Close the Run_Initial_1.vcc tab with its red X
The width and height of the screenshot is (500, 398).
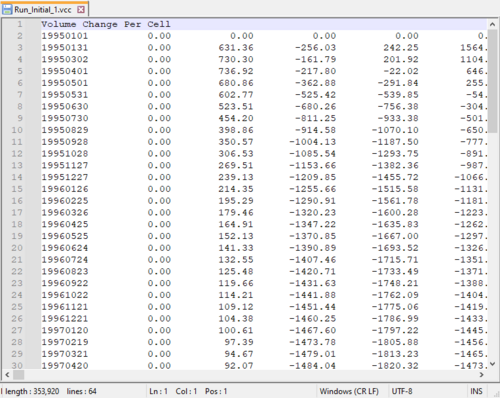[x=81, y=10]
